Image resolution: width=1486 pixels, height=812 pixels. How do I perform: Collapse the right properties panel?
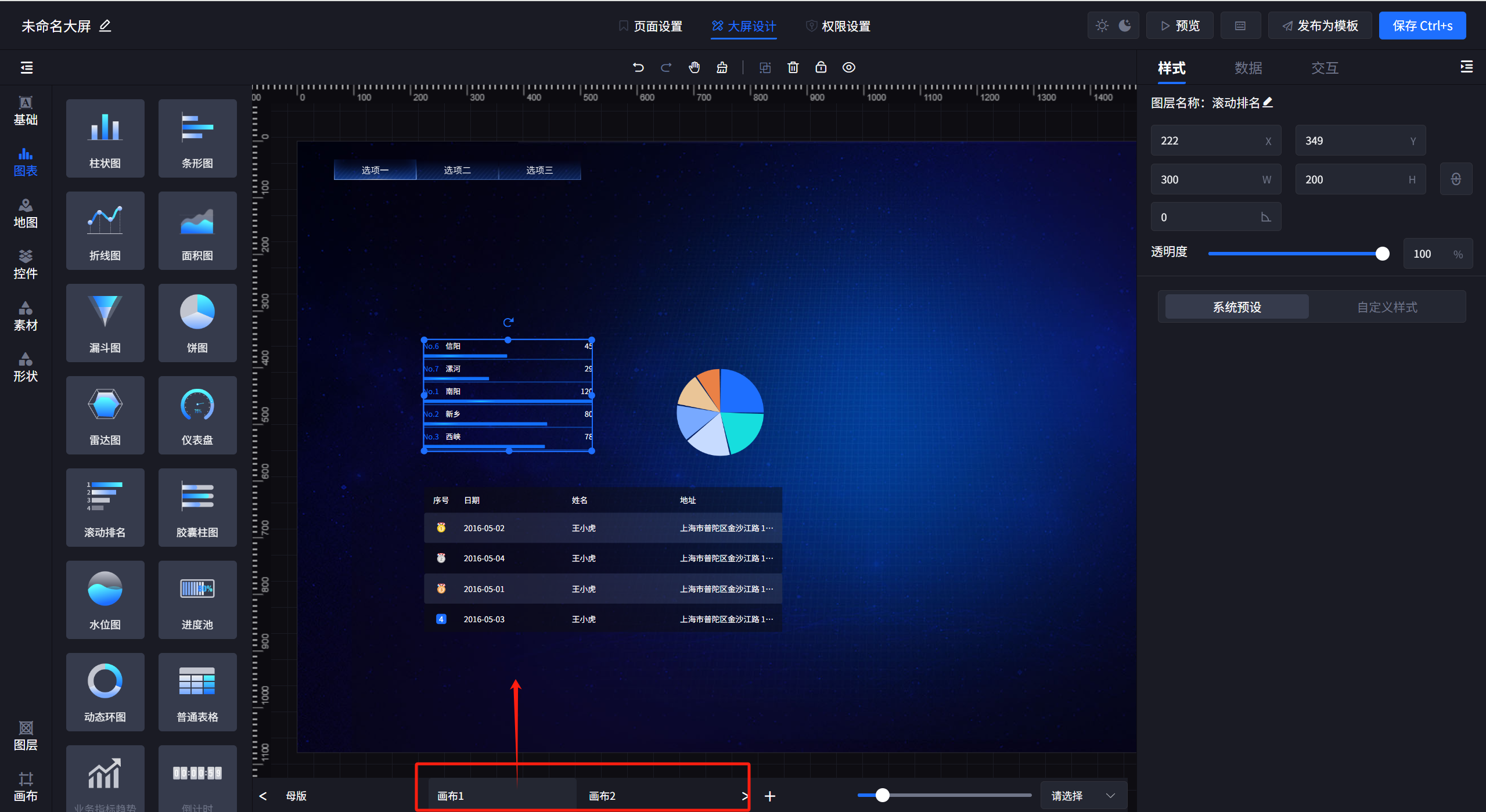[1466, 67]
